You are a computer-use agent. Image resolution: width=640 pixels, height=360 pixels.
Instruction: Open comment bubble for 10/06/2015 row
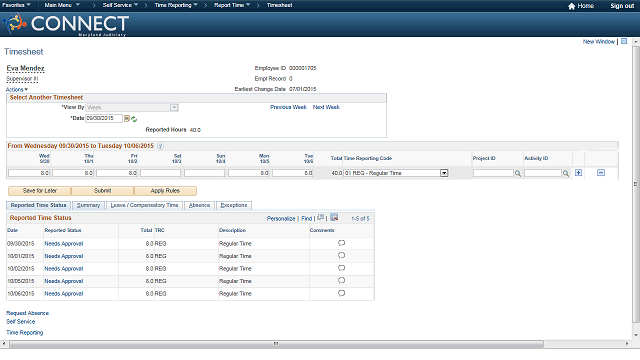pyautogui.click(x=341, y=293)
